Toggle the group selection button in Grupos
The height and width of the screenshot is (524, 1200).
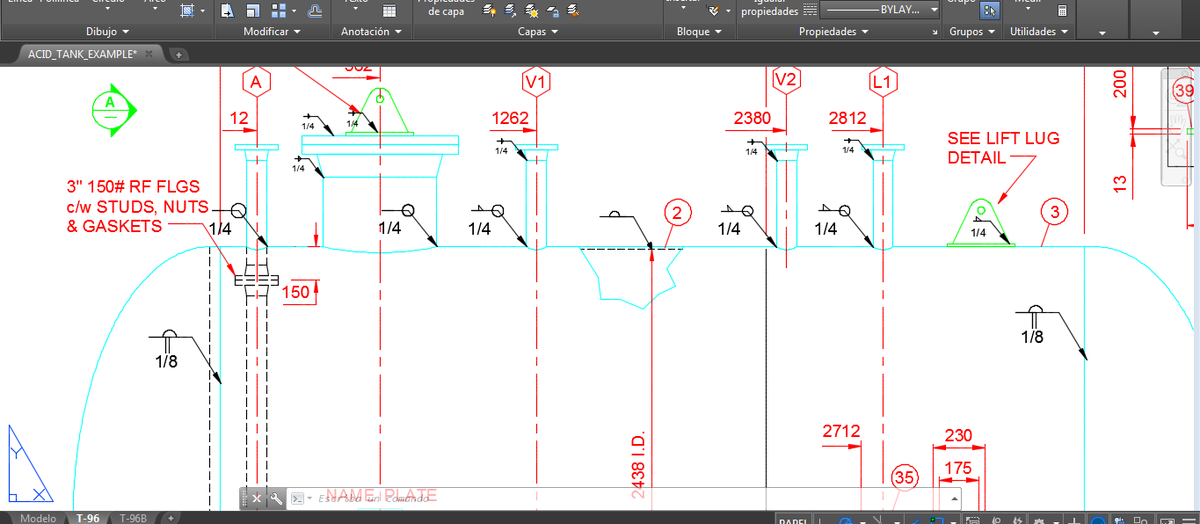[989, 10]
